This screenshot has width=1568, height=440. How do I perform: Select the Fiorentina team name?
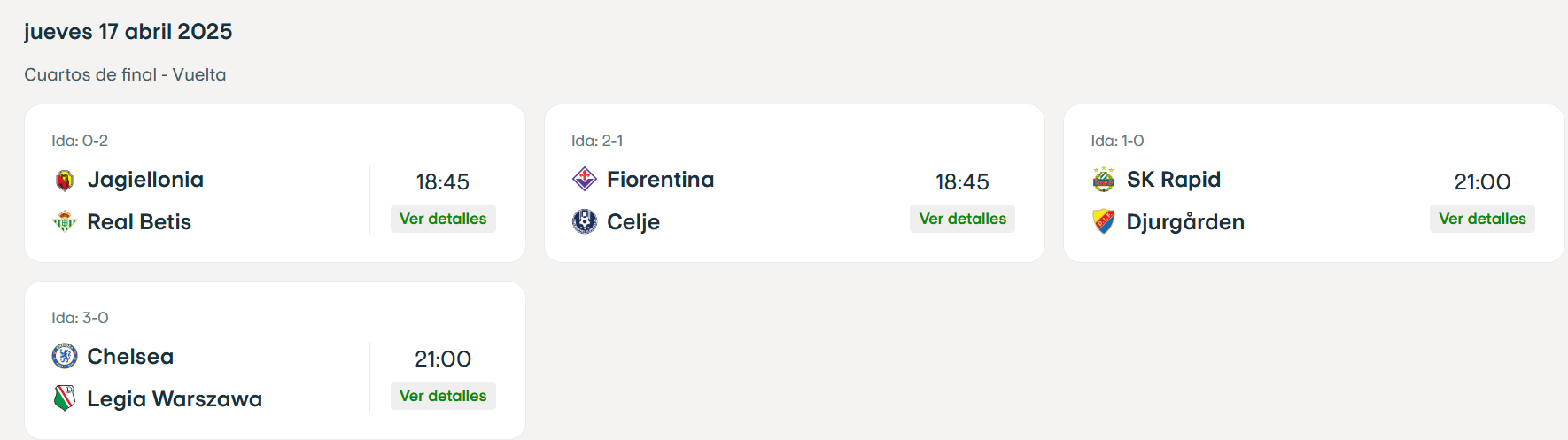pyautogui.click(x=660, y=180)
